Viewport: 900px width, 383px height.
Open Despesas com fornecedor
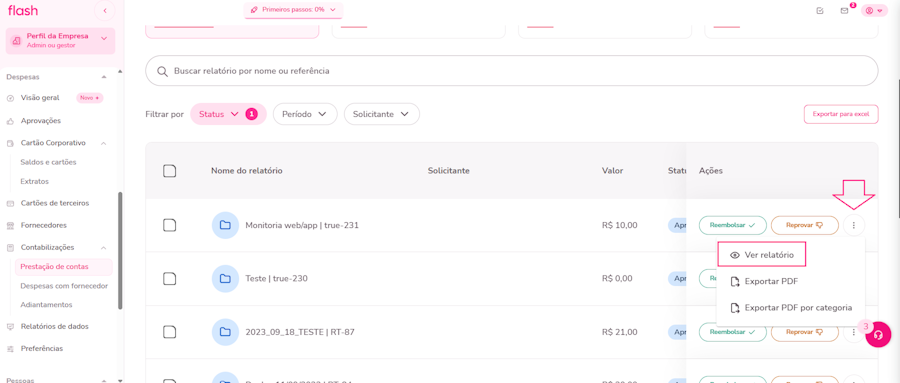[64, 286]
